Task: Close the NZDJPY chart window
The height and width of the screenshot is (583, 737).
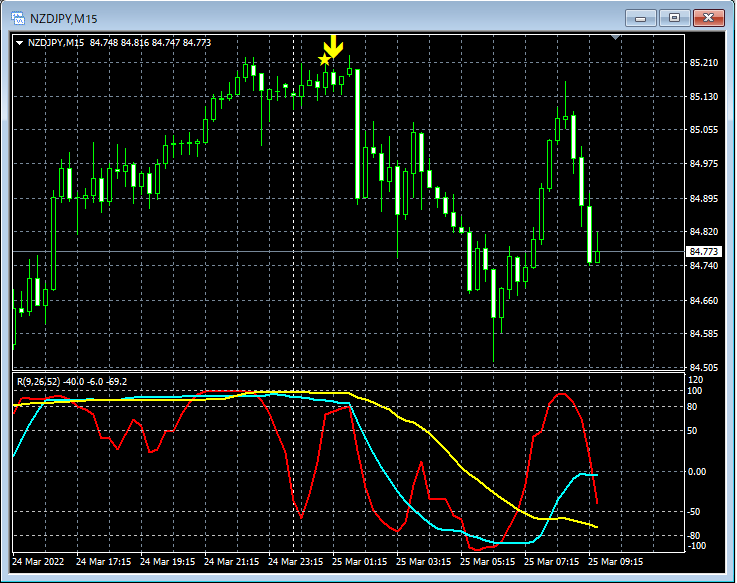Action: click(709, 18)
